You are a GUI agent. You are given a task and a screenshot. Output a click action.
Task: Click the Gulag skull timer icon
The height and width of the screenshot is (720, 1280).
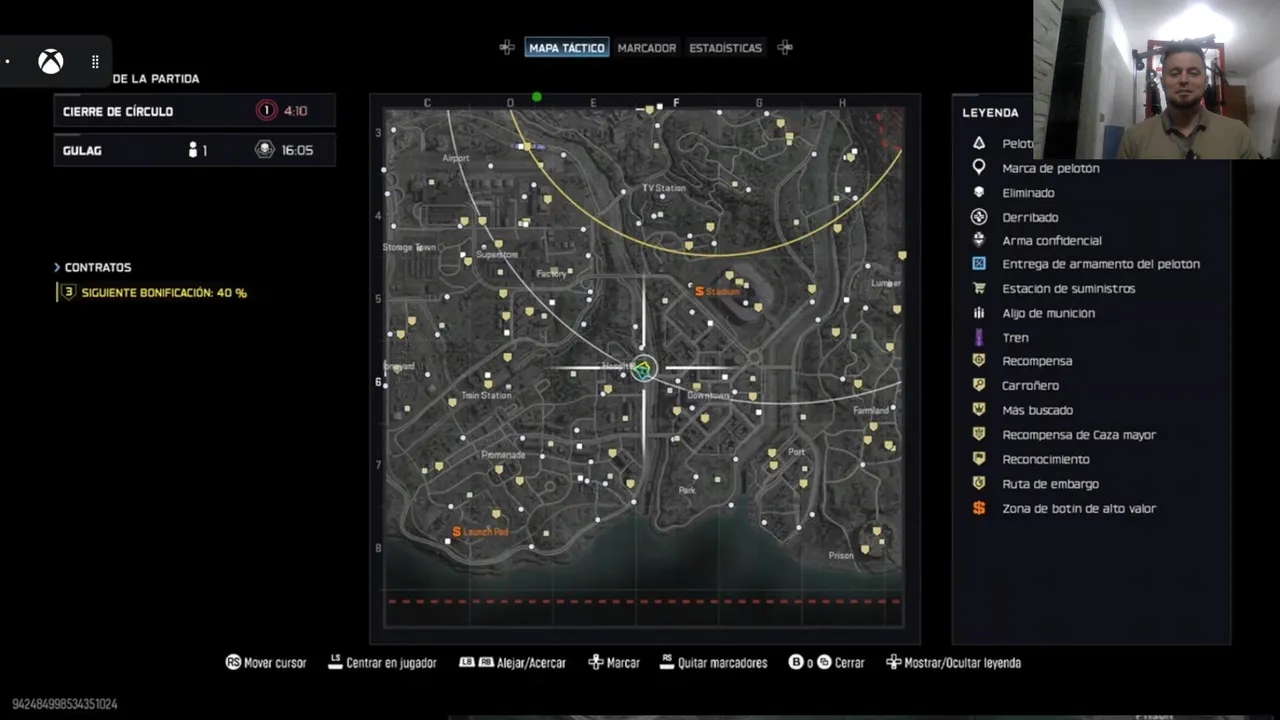point(265,150)
